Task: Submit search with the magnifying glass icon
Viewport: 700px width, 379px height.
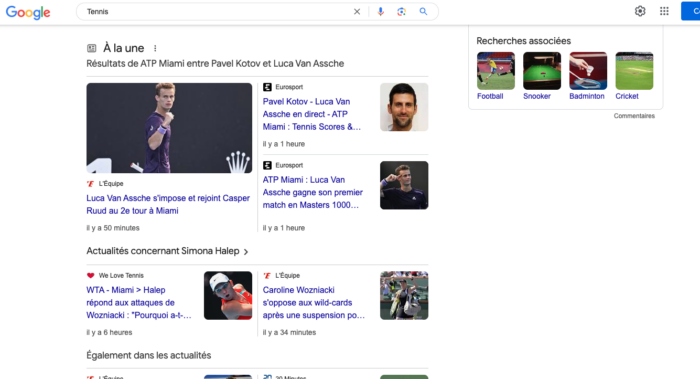Action: tap(423, 12)
